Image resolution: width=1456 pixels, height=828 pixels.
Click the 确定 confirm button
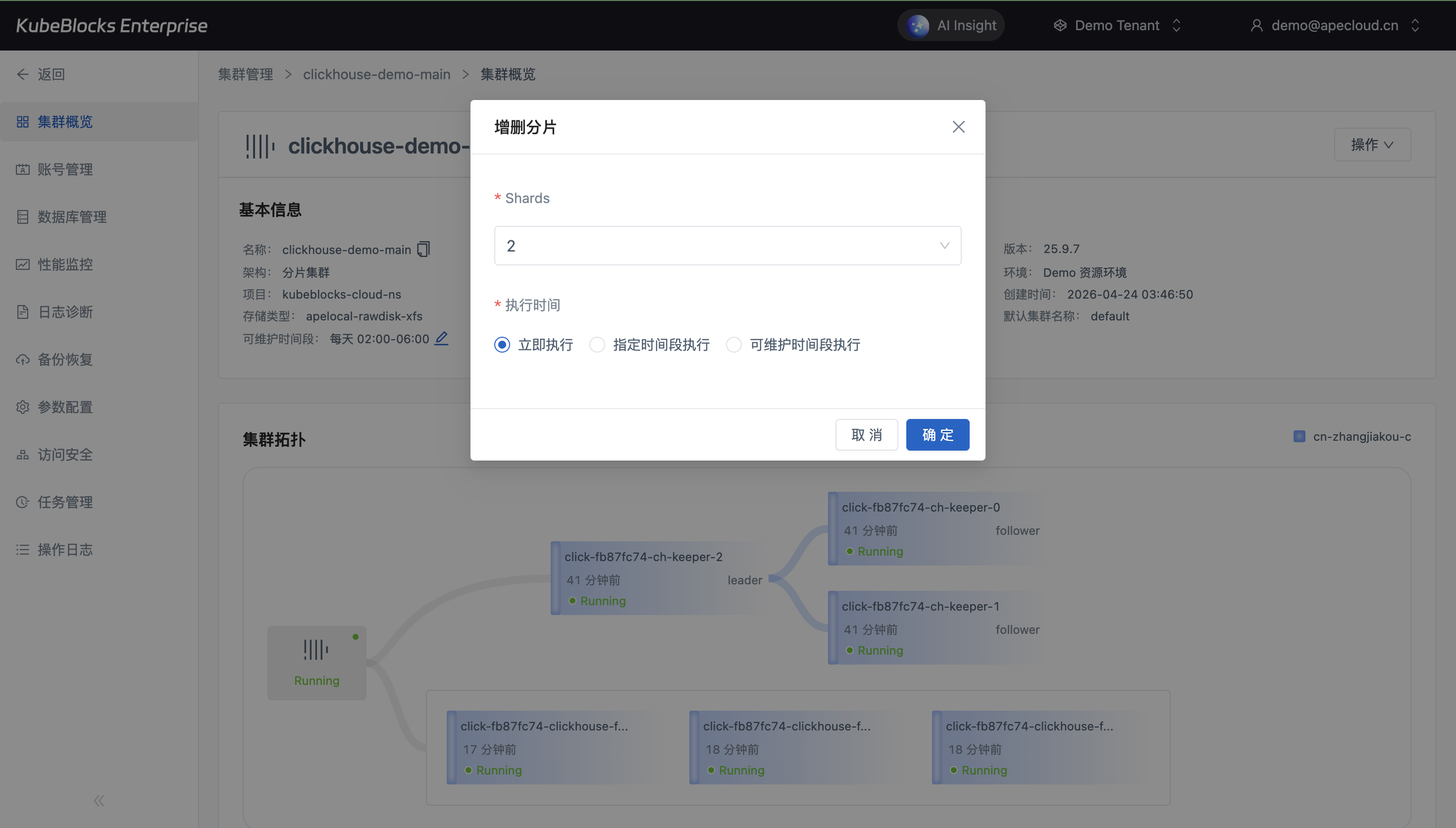click(937, 435)
